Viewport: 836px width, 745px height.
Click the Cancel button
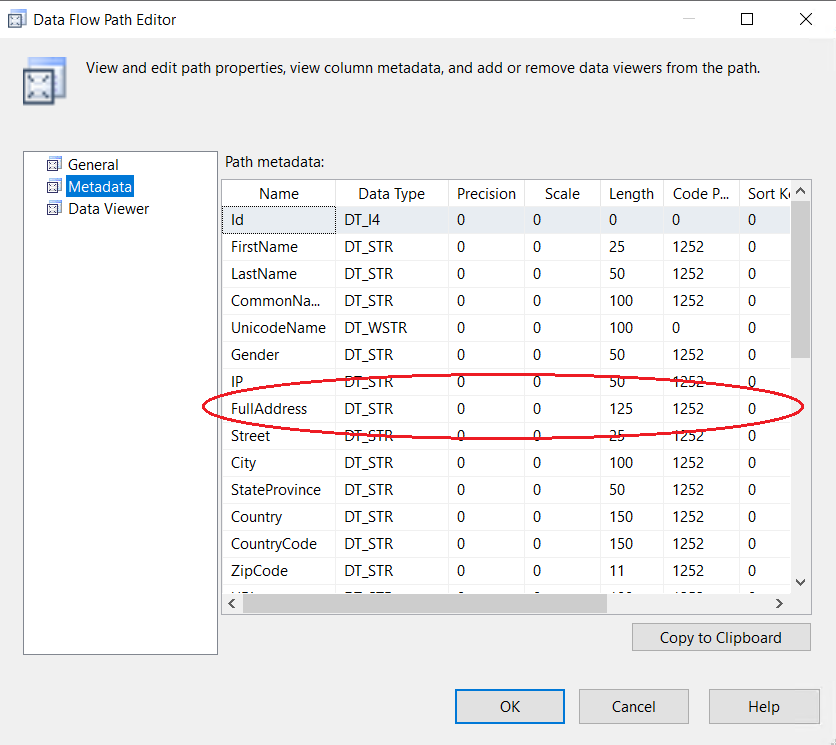[633, 706]
